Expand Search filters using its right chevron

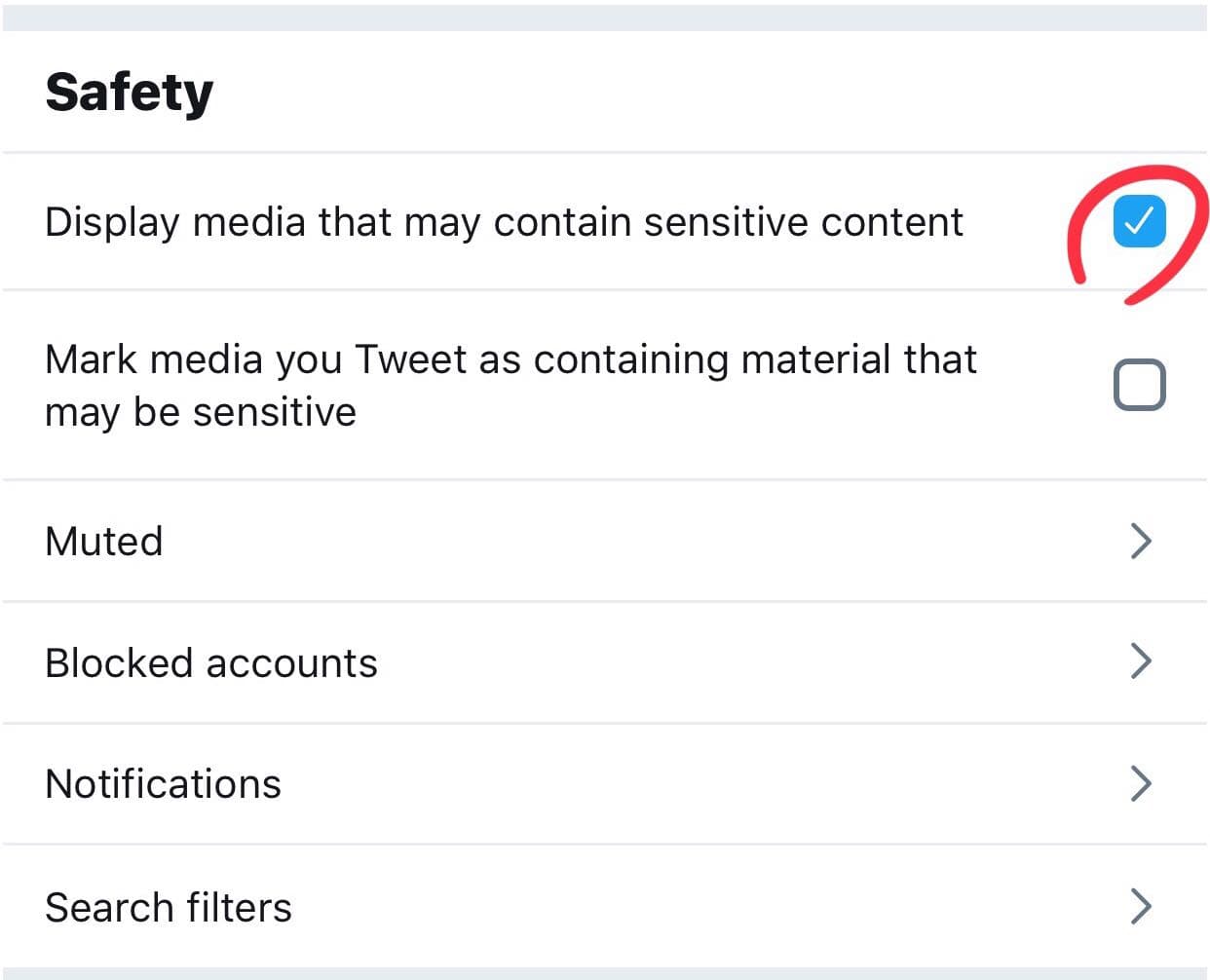pos(1141,906)
